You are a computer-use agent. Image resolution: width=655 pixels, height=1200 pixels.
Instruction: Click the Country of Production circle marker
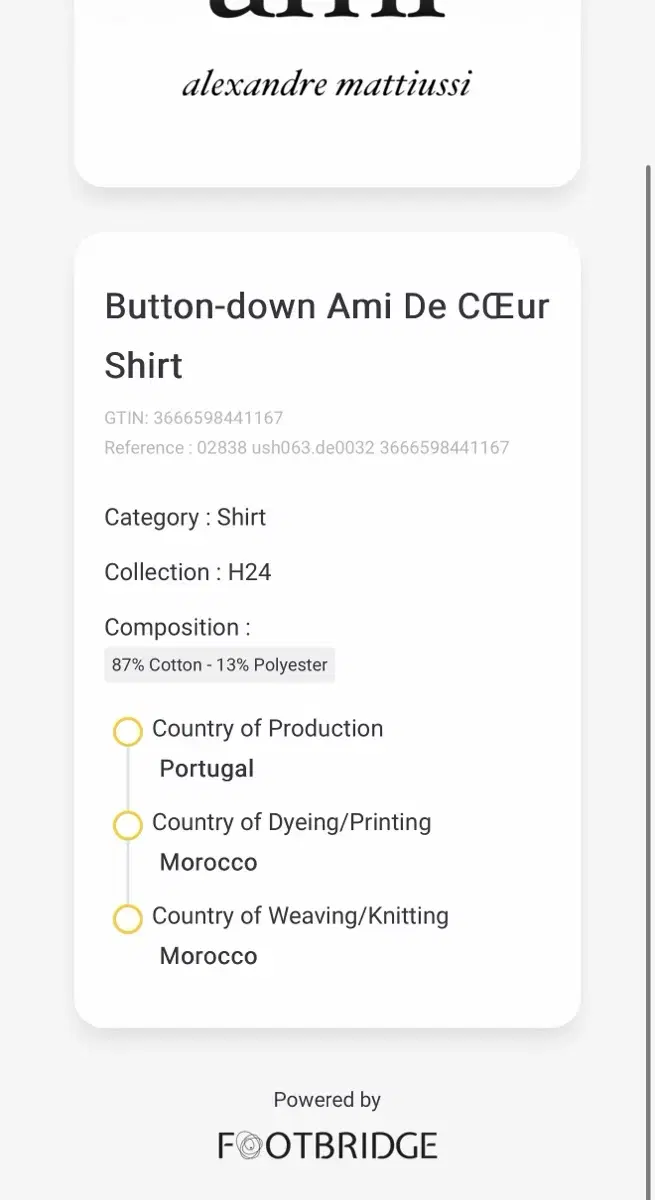[x=128, y=732]
